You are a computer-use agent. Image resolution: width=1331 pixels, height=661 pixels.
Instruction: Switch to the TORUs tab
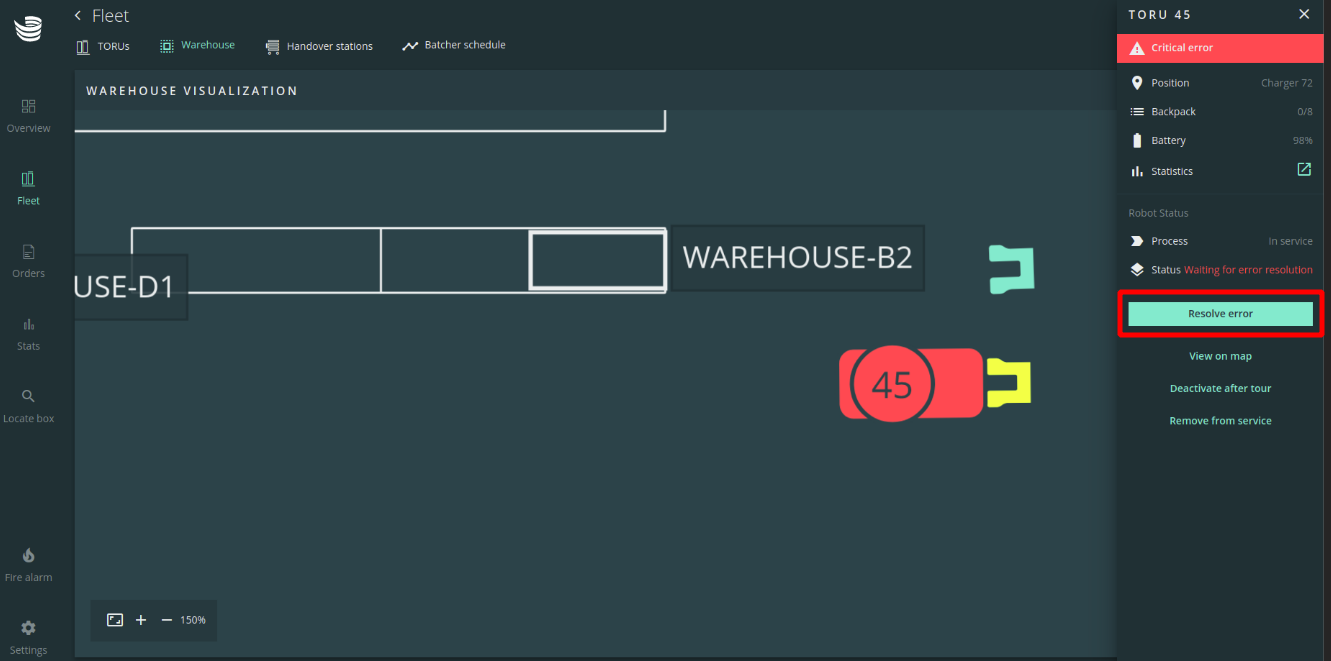[104, 46]
